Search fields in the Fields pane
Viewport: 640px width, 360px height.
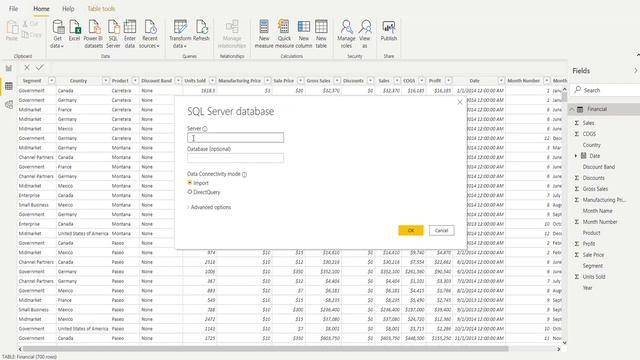605,90
